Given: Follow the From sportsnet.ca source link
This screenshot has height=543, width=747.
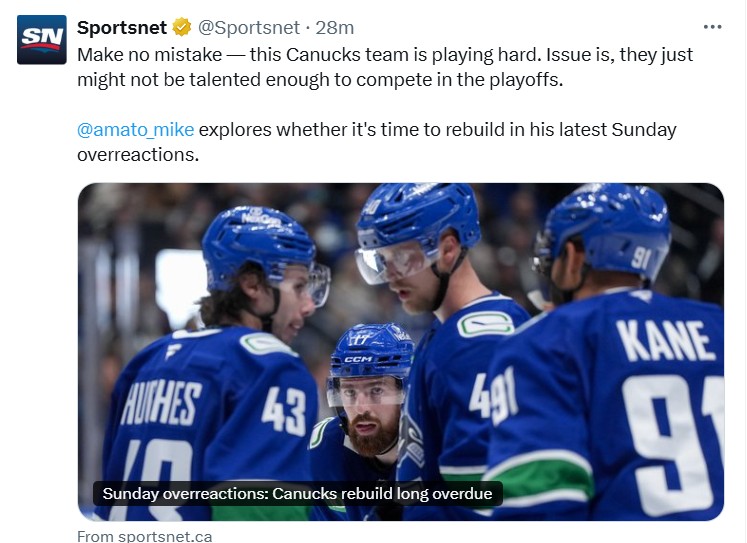Looking at the screenshot, I should click(145, 536).
